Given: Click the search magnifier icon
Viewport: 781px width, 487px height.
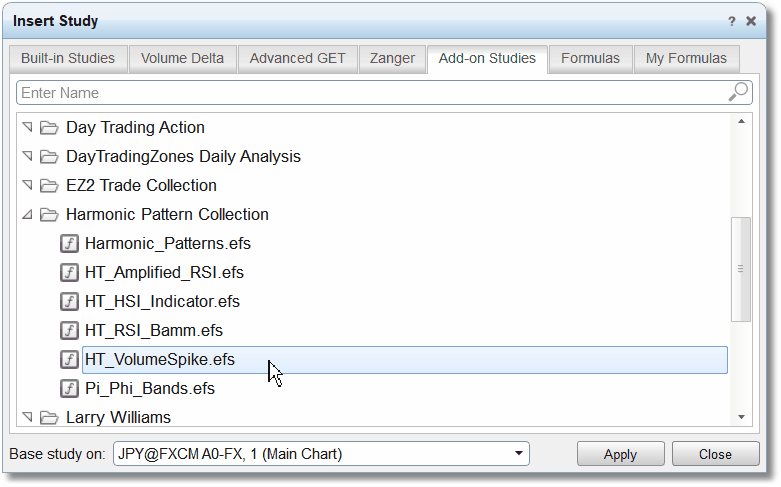Looking at the screenshot, I should [x=738, y=92].
